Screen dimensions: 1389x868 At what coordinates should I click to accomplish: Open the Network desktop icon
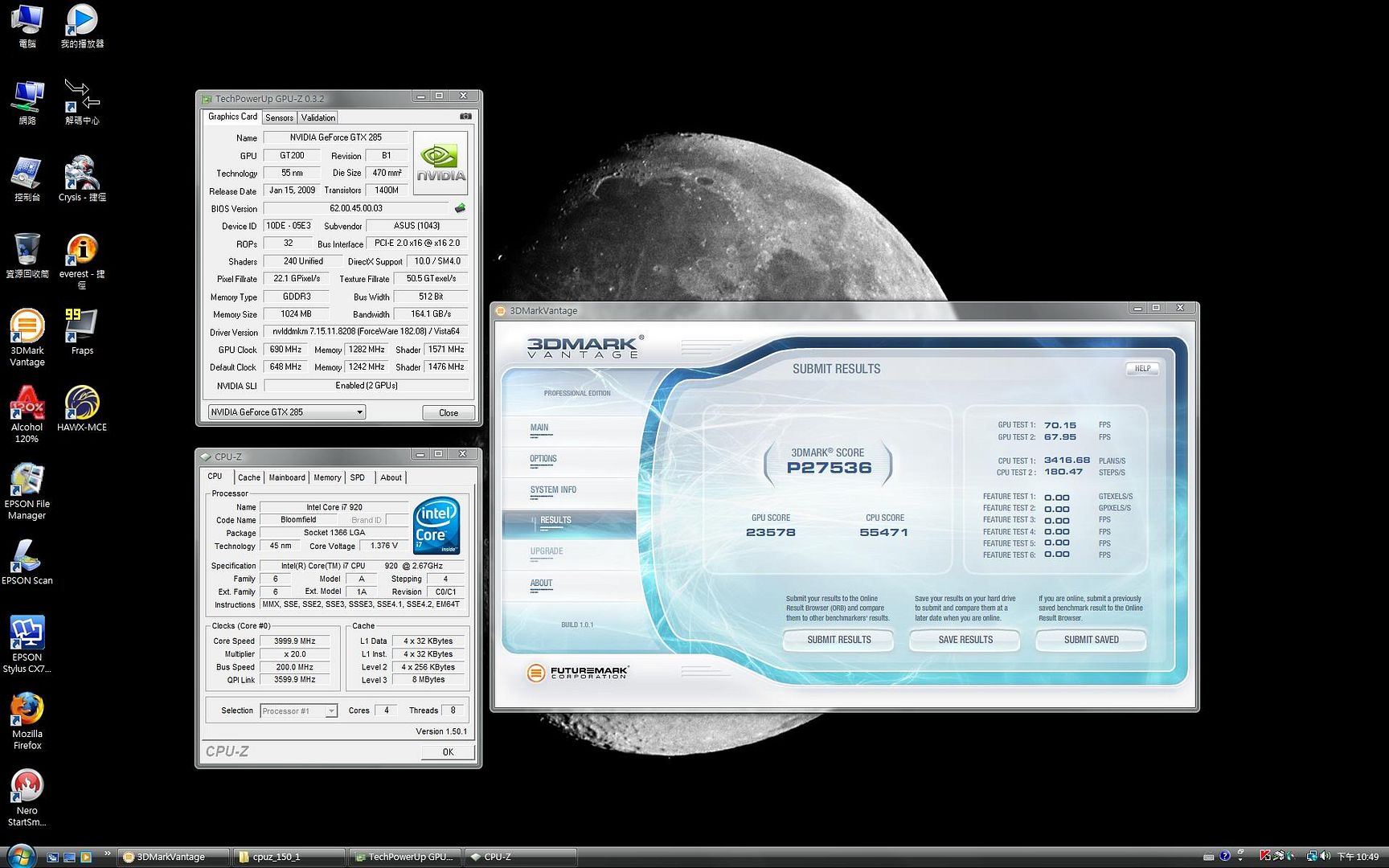click(x=27, y=102)
